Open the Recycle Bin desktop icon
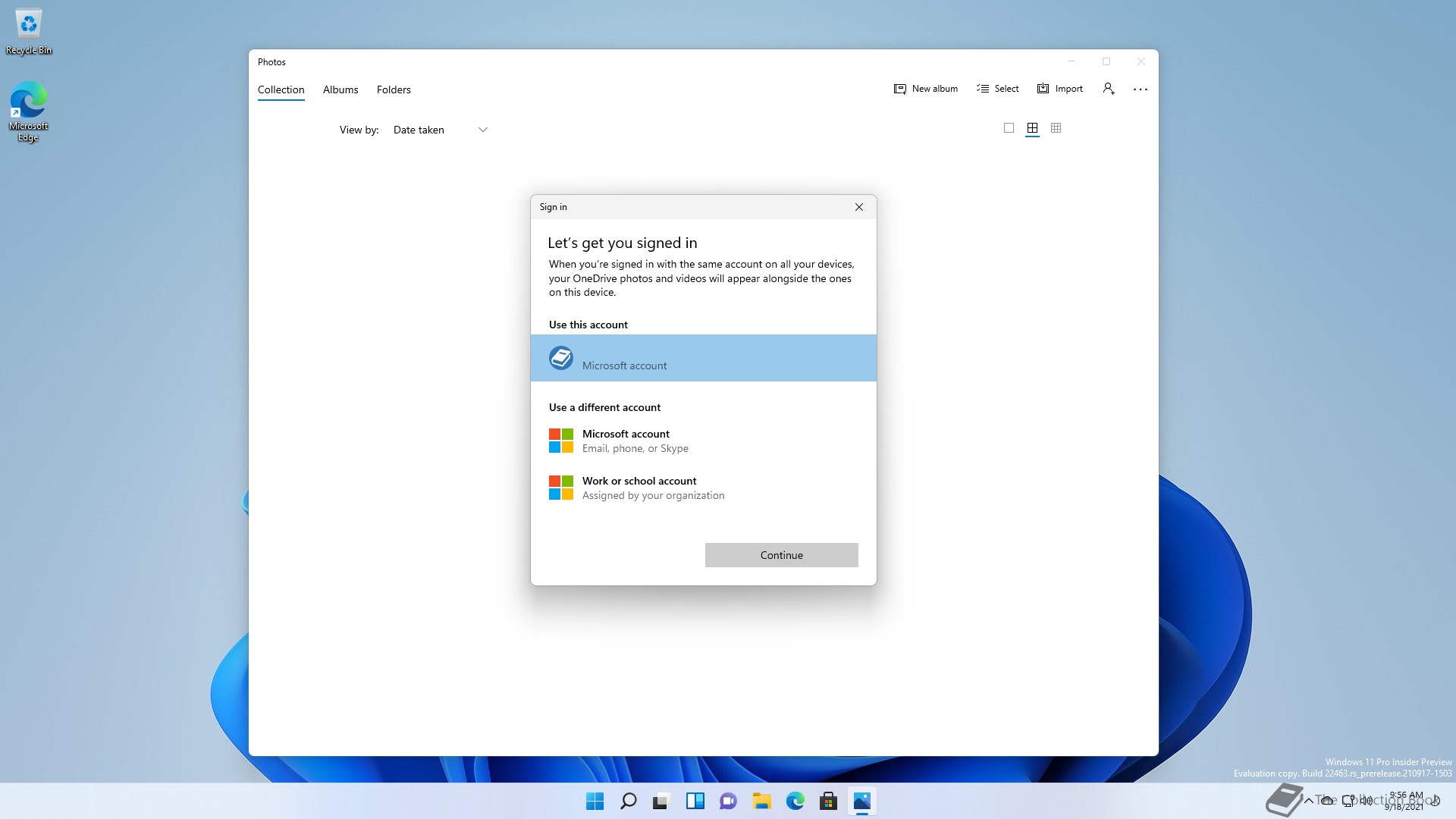 (29, 32)
